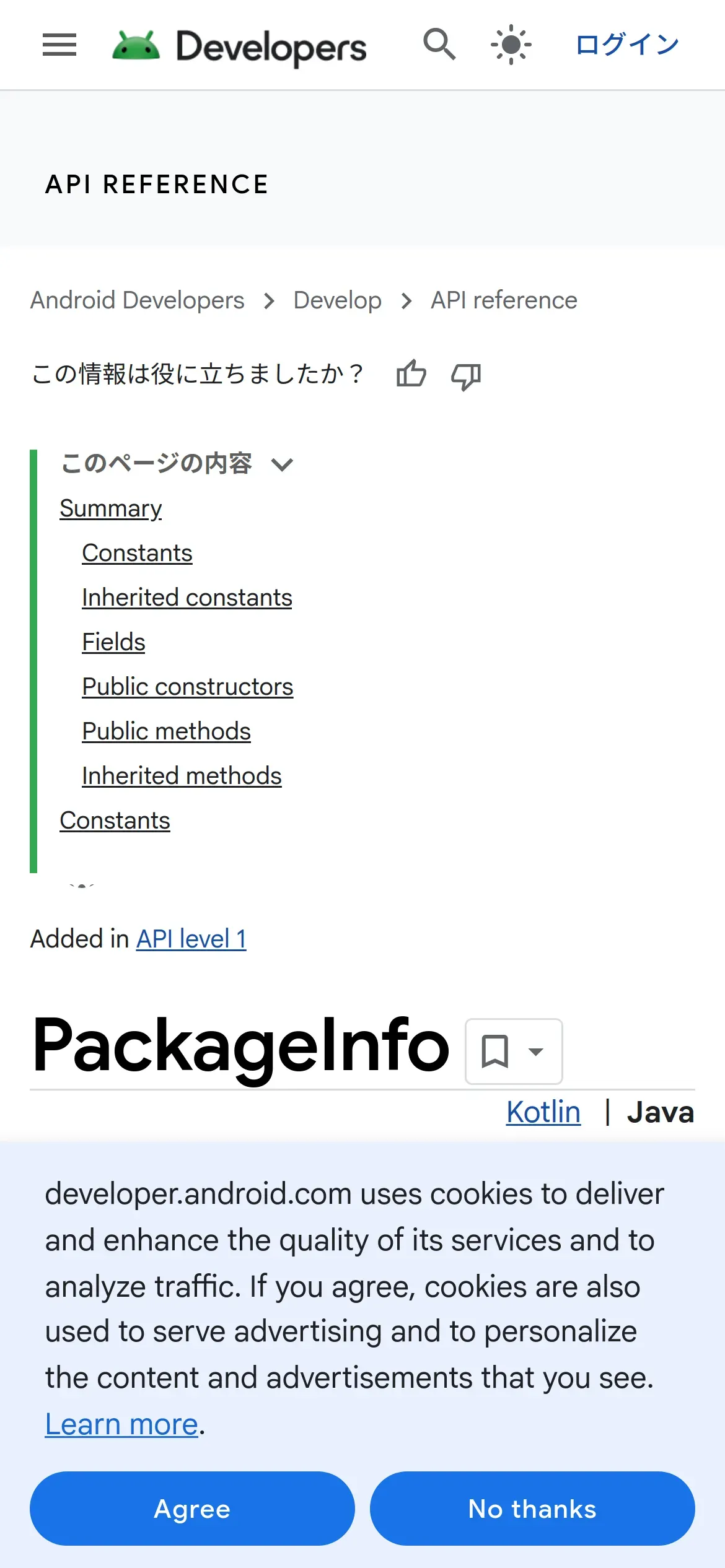The height and width of the screenshot is (1568, 725).
Task: Click the thumbs down feedback icon
Action: pos(466,375)
